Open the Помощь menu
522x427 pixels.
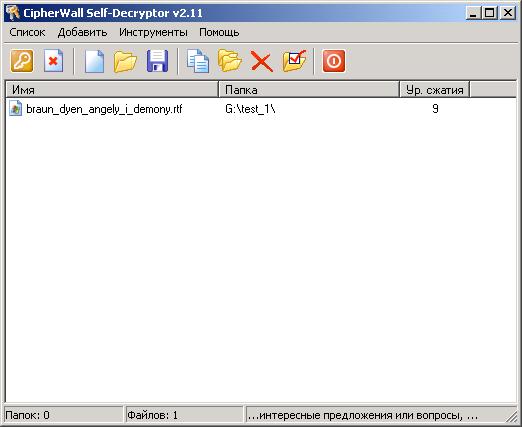tap(219, 32)
